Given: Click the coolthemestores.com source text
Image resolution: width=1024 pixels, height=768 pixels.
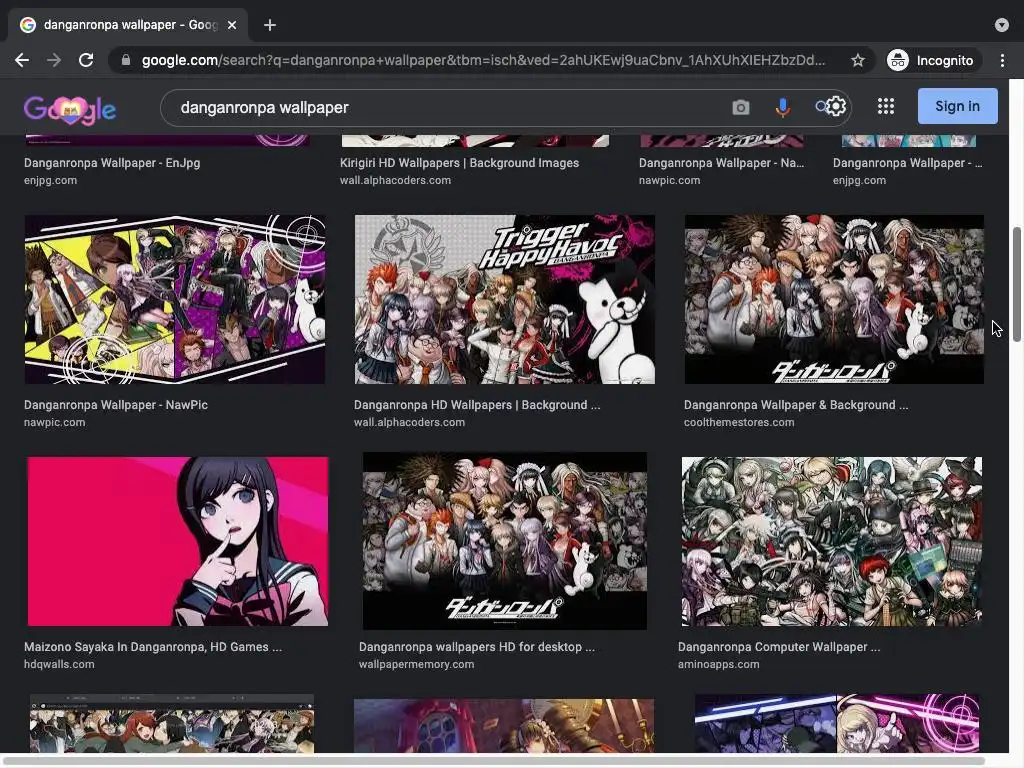Looking at the screenshot, I should (739, 423).
